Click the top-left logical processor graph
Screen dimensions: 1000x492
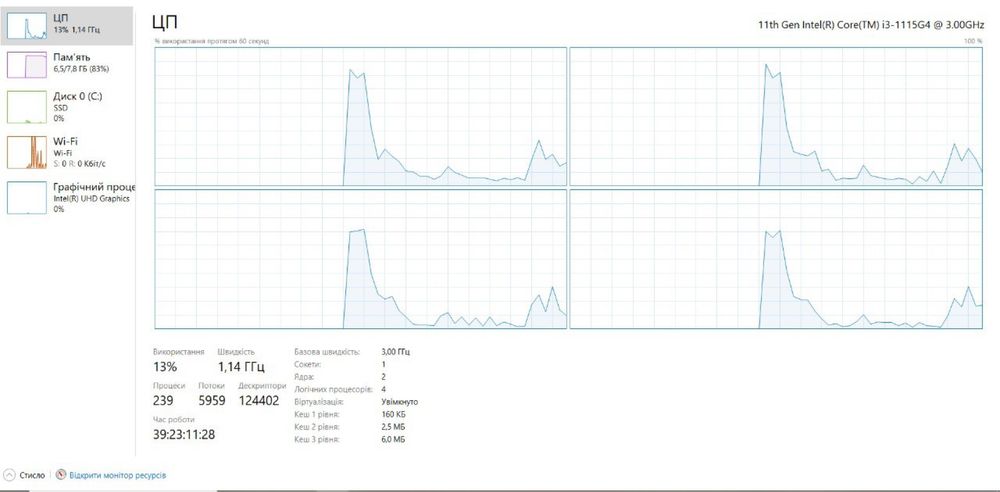[361, 116]
